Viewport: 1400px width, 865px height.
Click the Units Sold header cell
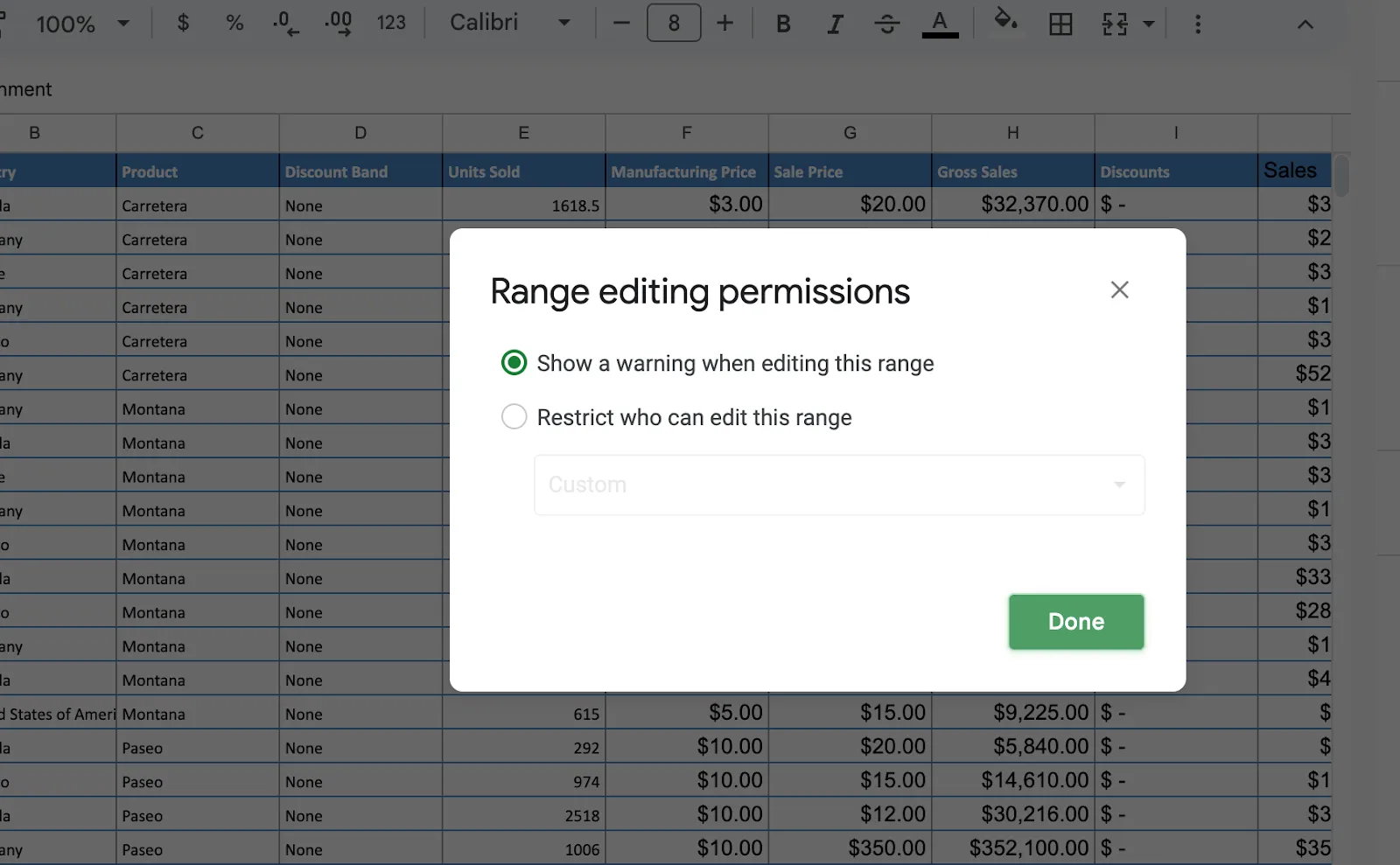[x=523, y=171]
